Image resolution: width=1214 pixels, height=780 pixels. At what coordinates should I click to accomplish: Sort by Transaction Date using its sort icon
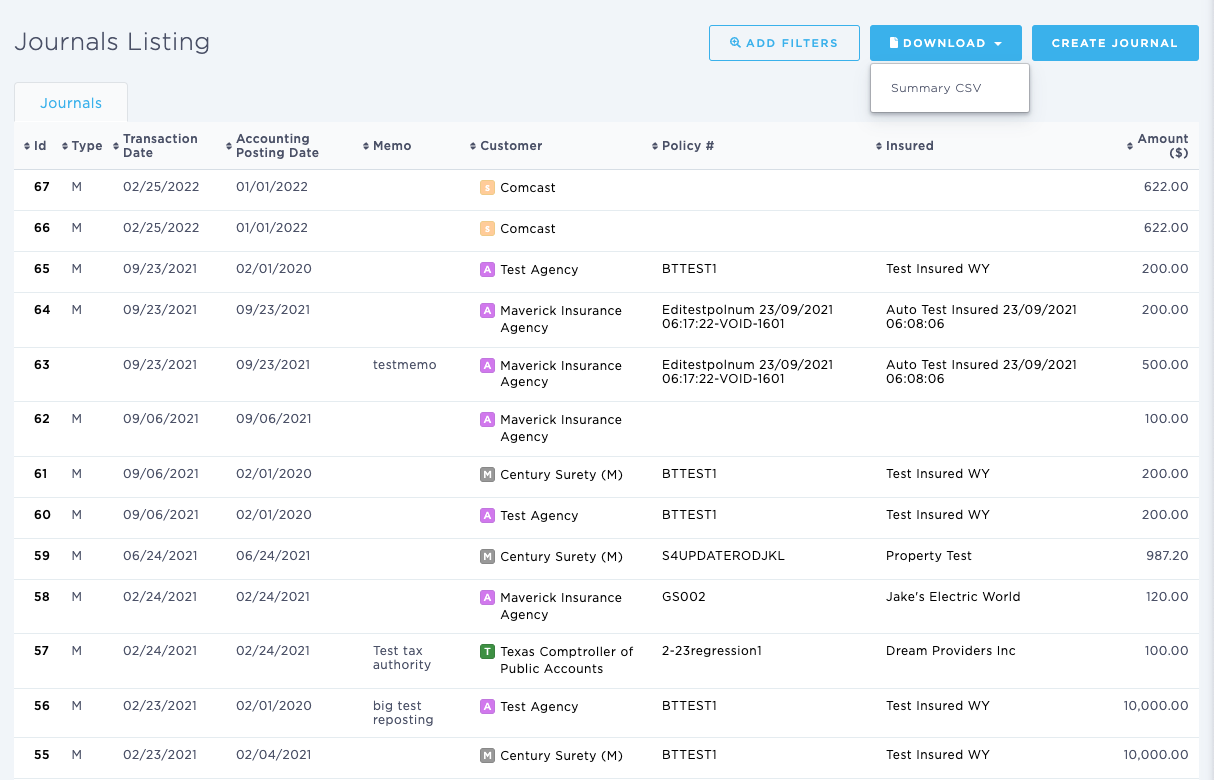(114, 145)
